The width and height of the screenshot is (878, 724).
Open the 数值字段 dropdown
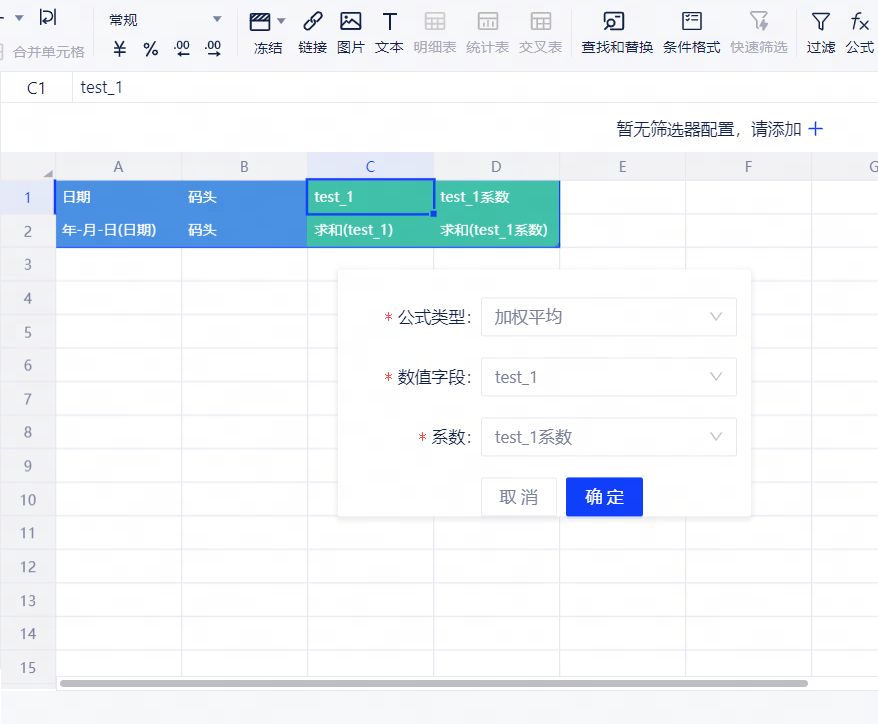(x=608, y=377)
